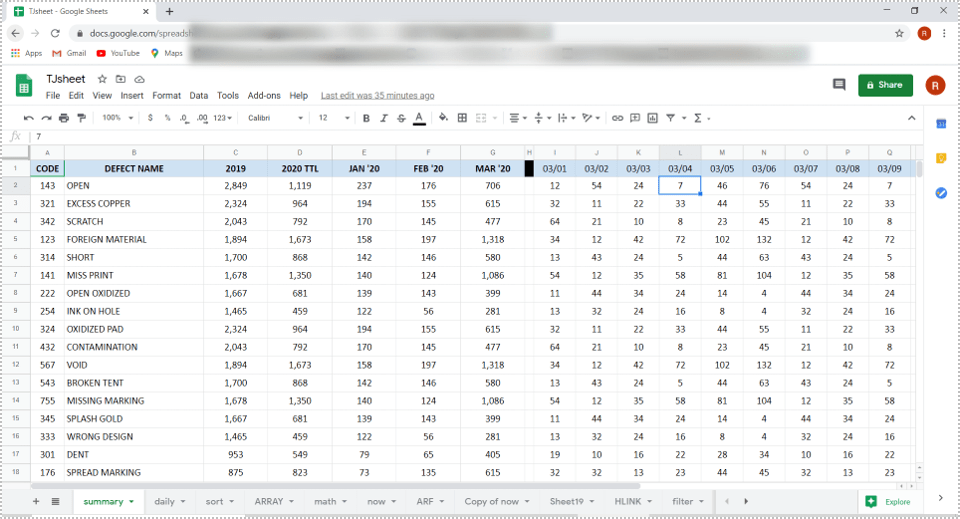Toggle italic formatting
The image size is (960, 519).
(x=383, y=118)
